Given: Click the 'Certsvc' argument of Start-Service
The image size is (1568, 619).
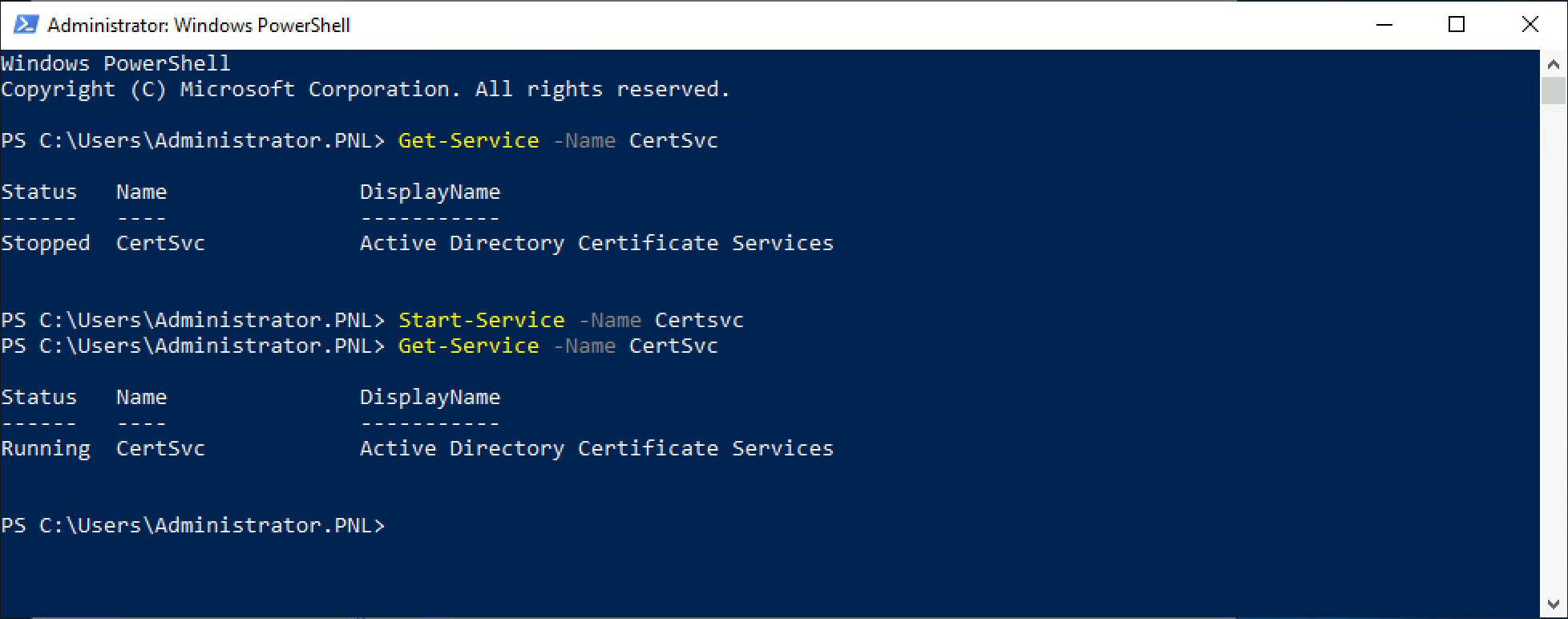Looking at the screenshot, I should pyautogui.click(x=699, y=320).
